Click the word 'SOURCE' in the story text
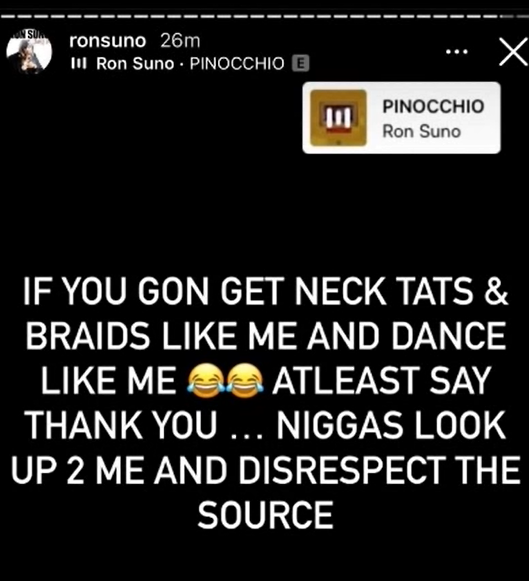The image size is (529, 581). pos(265,515)
